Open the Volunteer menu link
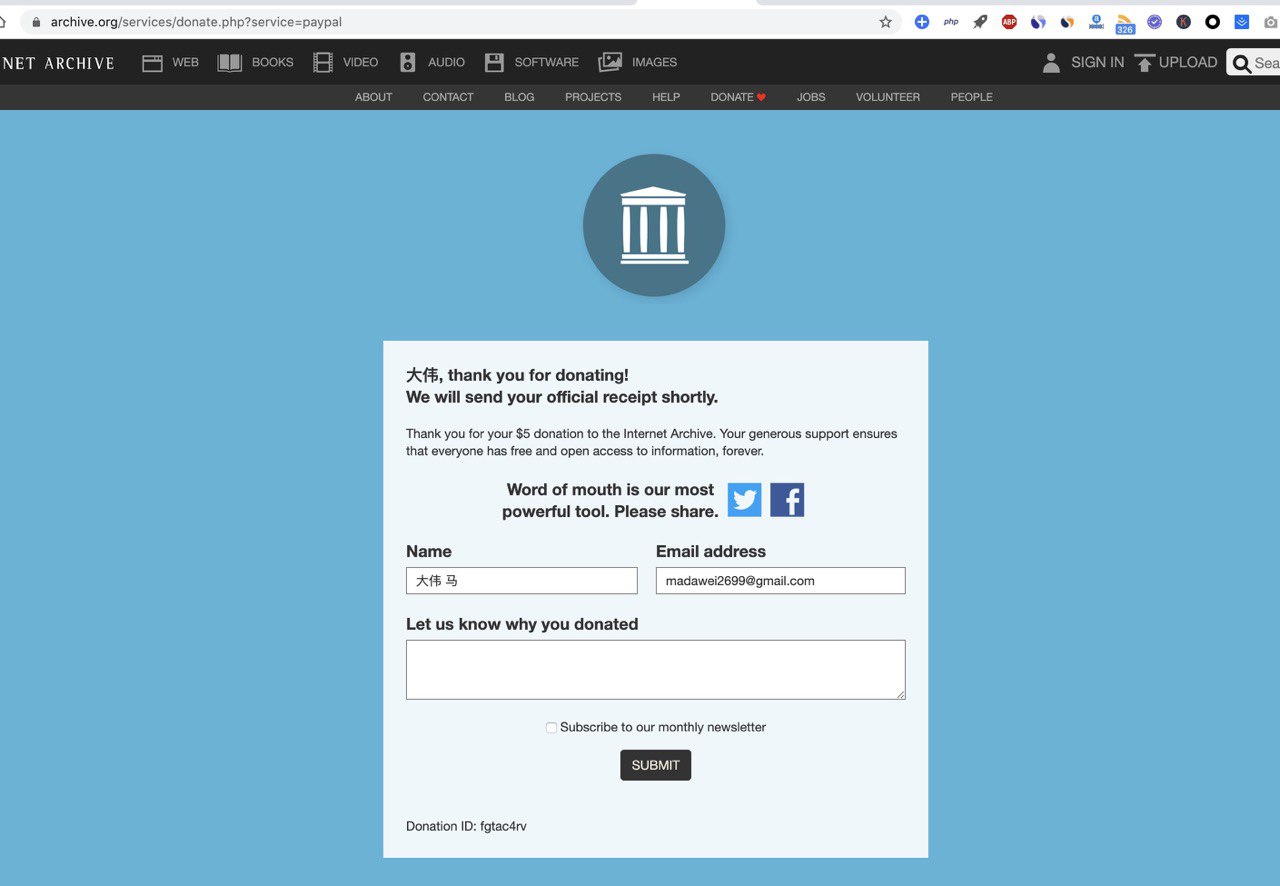 (x=887, y=97)
